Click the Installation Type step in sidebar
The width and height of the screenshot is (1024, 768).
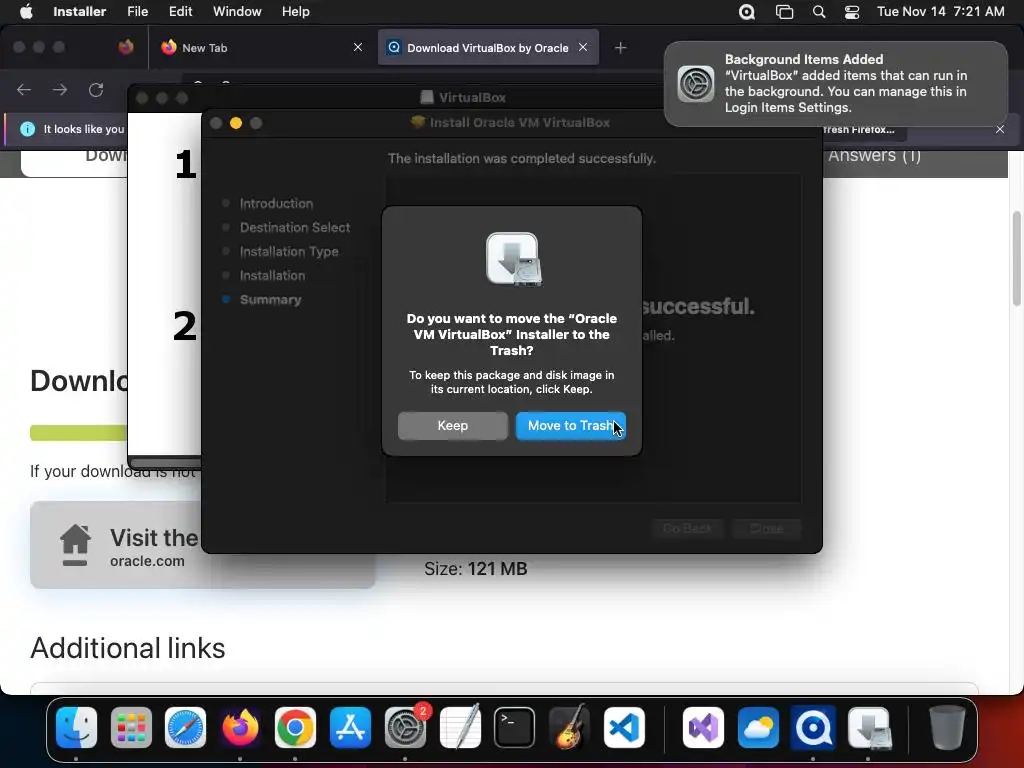289,251
